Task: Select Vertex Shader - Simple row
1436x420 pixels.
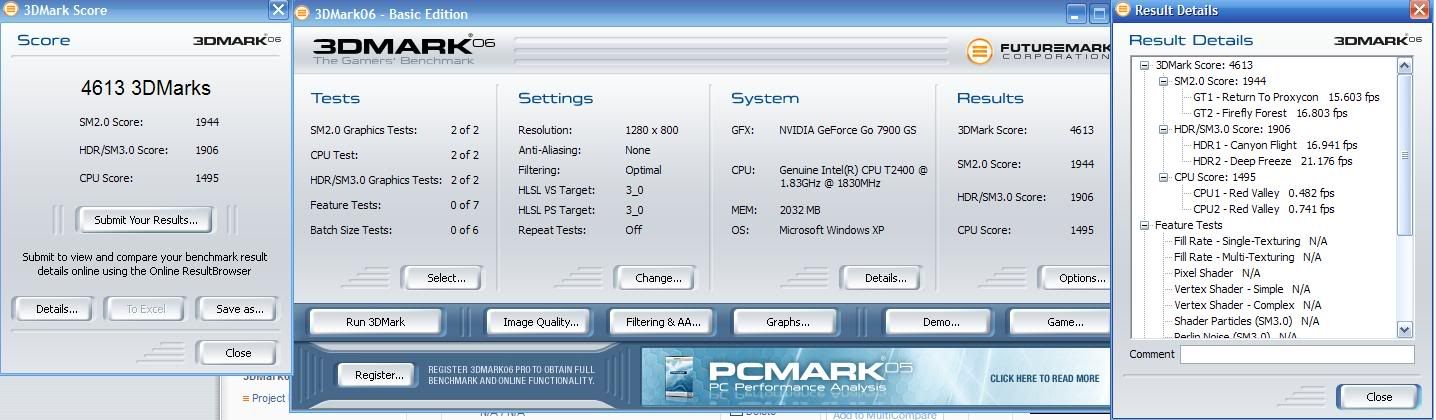Action: [1242, 289]
